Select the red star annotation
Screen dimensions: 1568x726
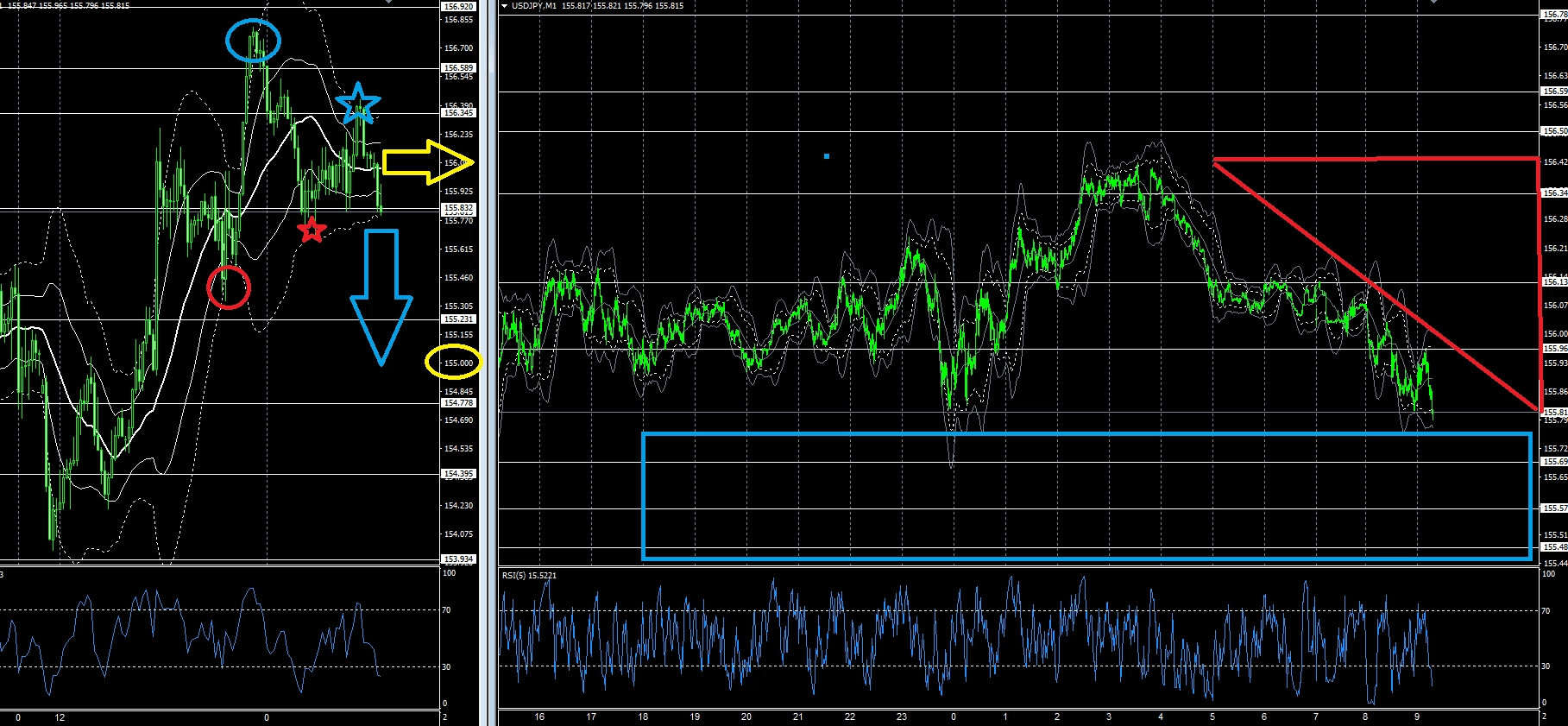tap(312, 230)
